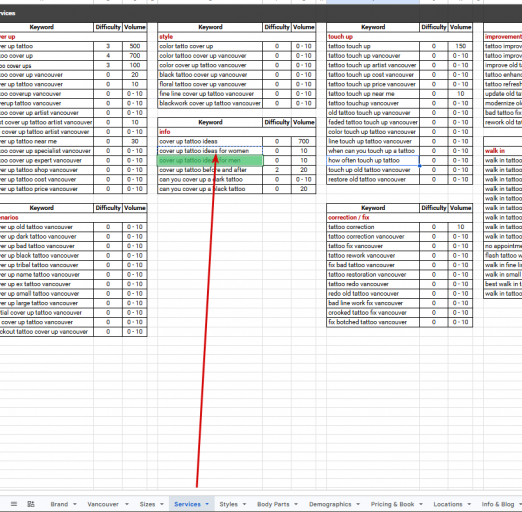This screenshot has height=512, width=522.
Task: Select Difficulty header above the 'touch up' section
Action: coord(434,27)
